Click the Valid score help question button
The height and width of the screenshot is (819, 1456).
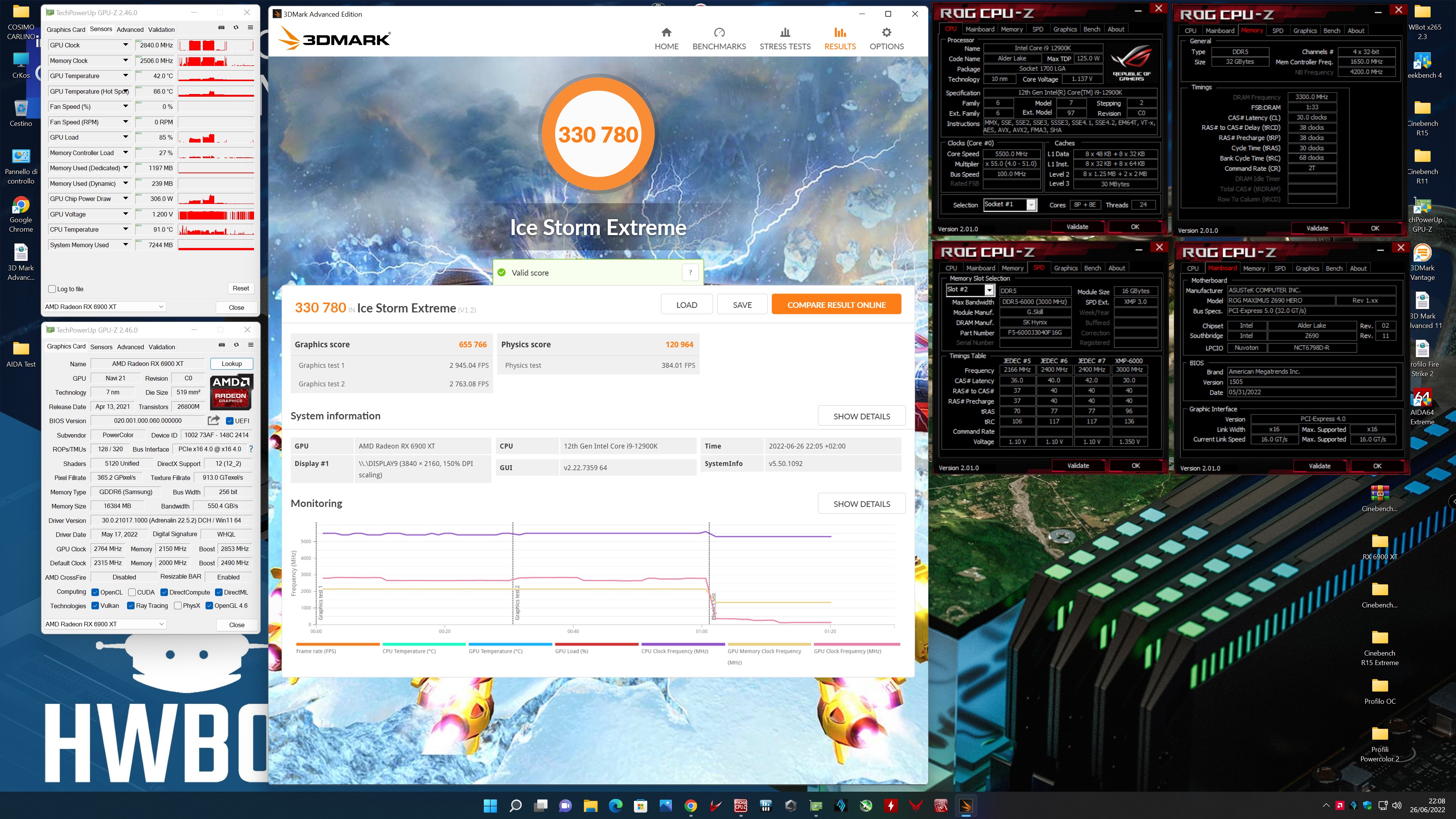click(x=690, y=273)
